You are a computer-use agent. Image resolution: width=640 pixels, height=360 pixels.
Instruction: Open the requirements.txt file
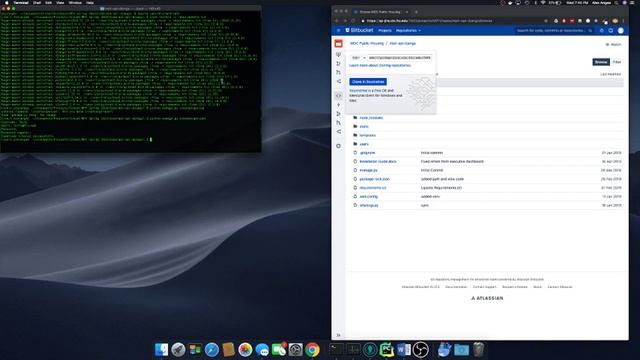373,188
